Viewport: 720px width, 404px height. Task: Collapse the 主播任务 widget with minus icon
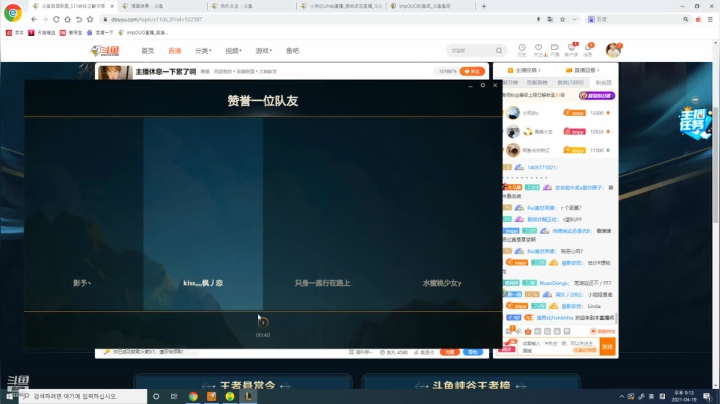point(695,99)
